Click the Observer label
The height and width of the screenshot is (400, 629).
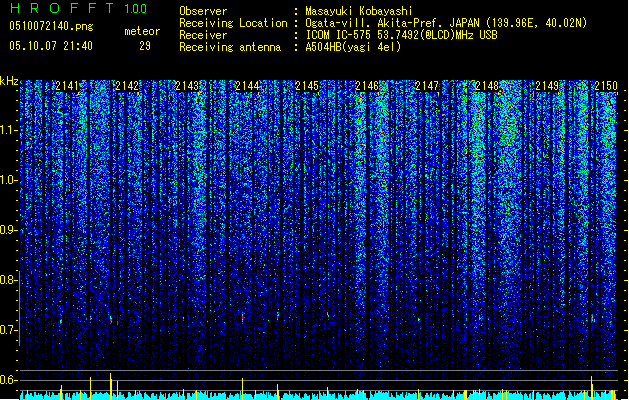(203, 11)
